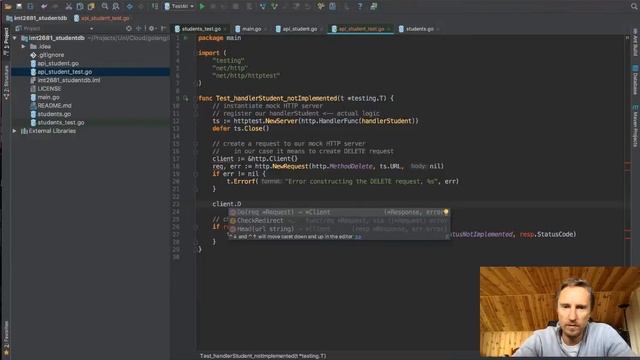The width and height of the screenshot is (640, 360).
Task: Open the Help question mark icon
Action: (x=360, y=7)
